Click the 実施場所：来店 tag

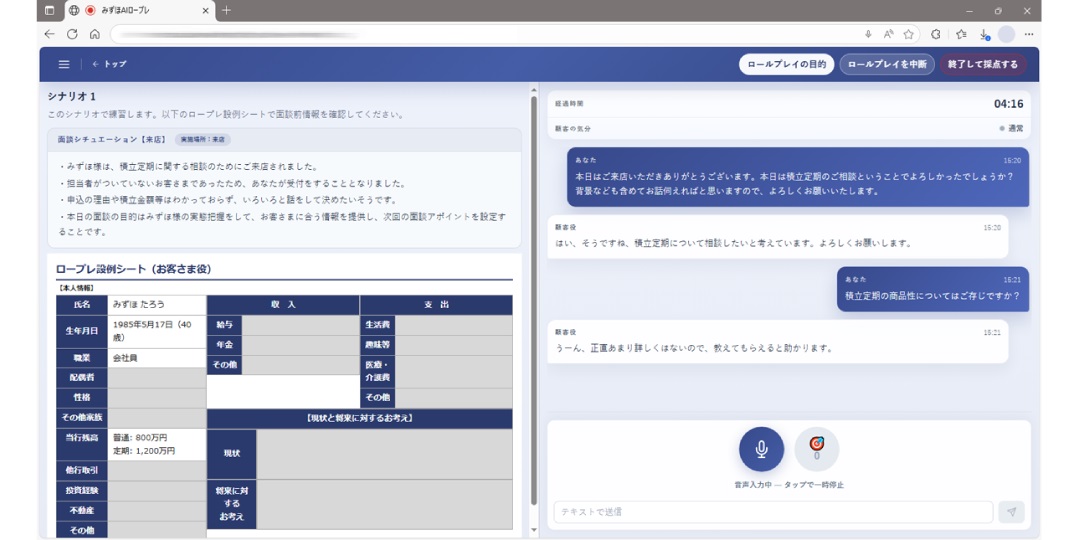202,140
